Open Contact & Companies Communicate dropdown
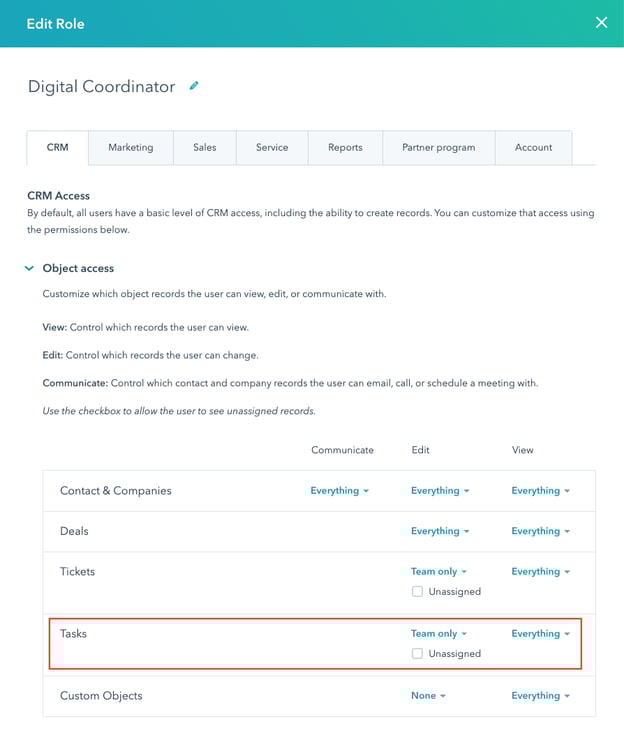624x742 pixels. [x=339, y=491]
